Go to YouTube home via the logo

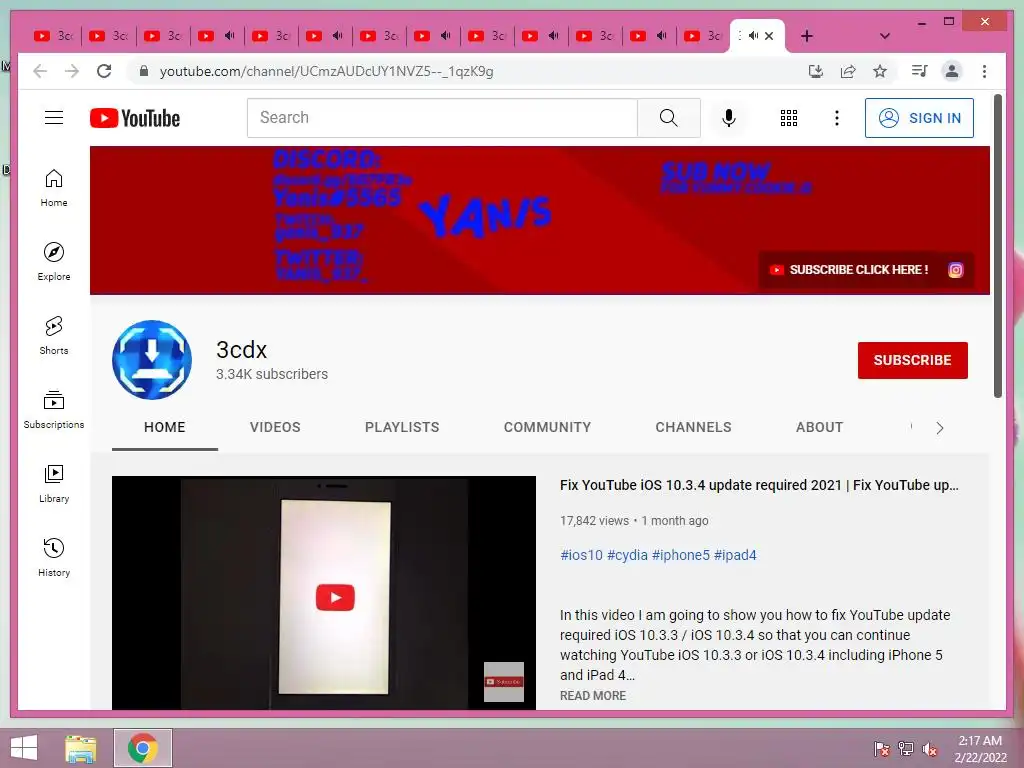click(135, 118)
